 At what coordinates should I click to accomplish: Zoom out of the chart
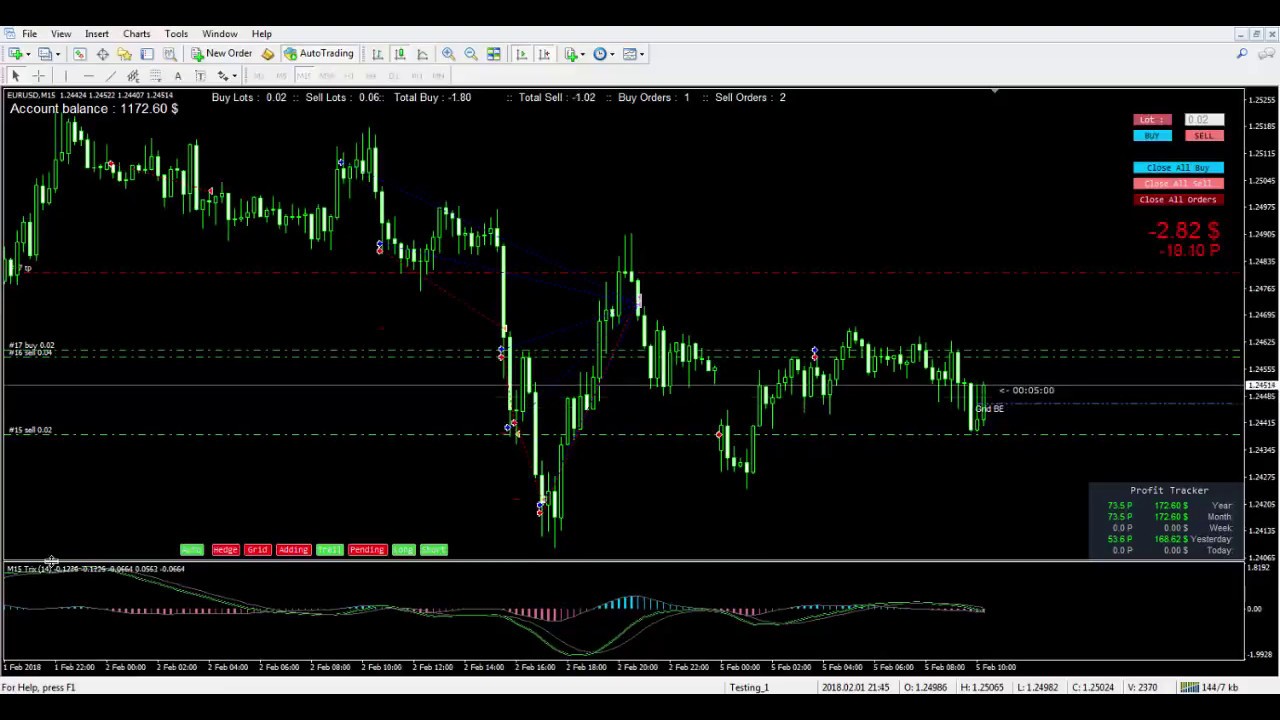pos(471,54)
